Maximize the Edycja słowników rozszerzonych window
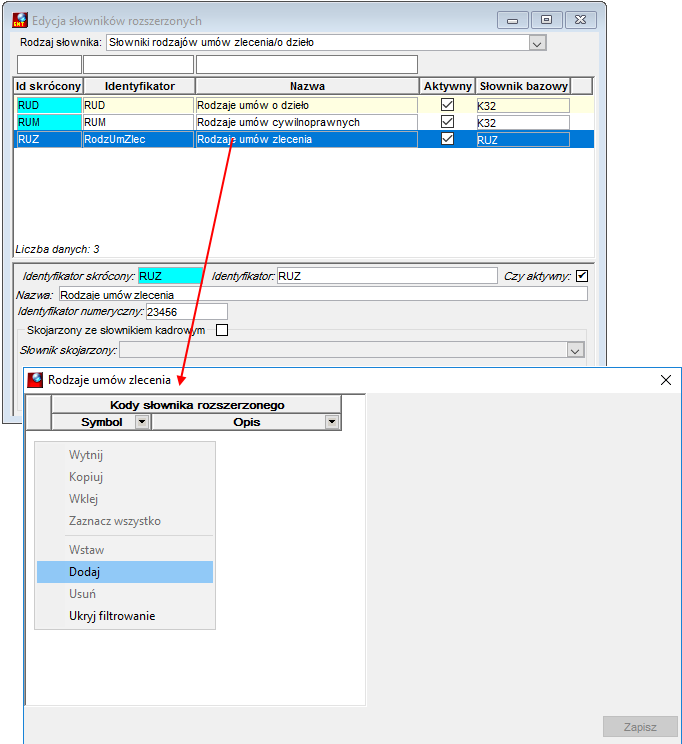Image resolution: width=682 pixels, height=744 pixels. point(546,20)
